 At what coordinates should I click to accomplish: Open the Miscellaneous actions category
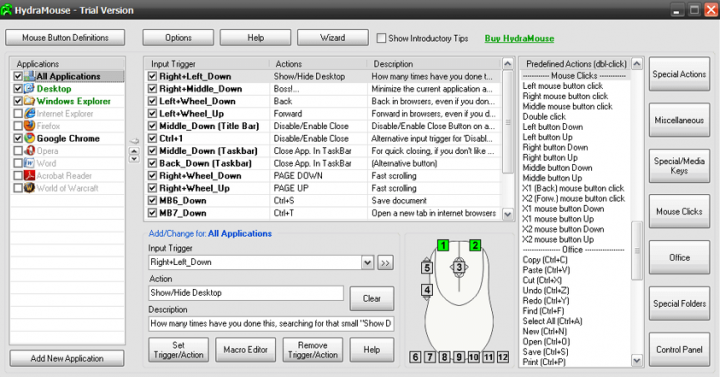coord(679,120)
